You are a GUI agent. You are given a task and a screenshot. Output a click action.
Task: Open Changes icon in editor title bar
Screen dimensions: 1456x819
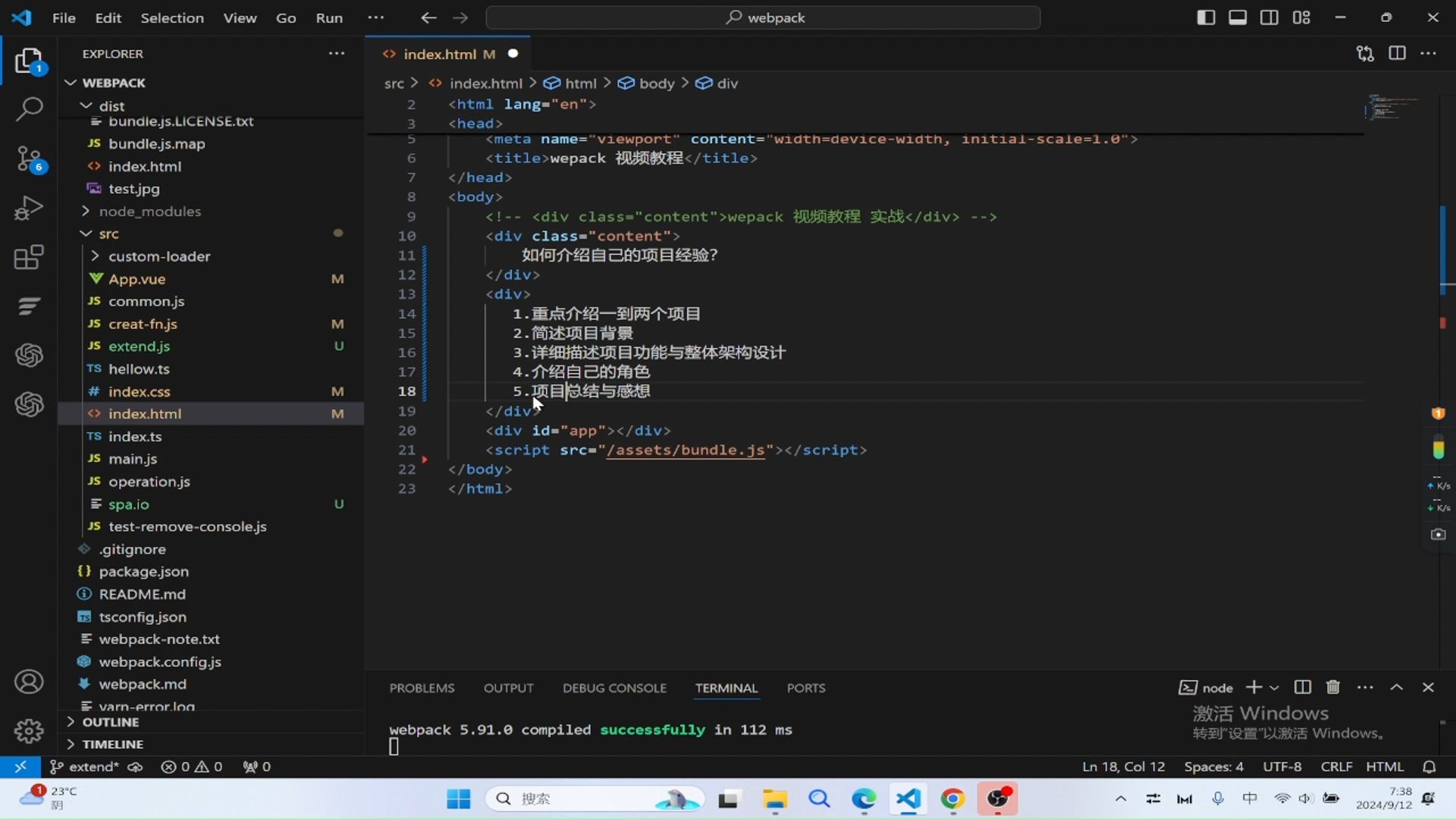pyautogui.click(x=1365, y=54)
